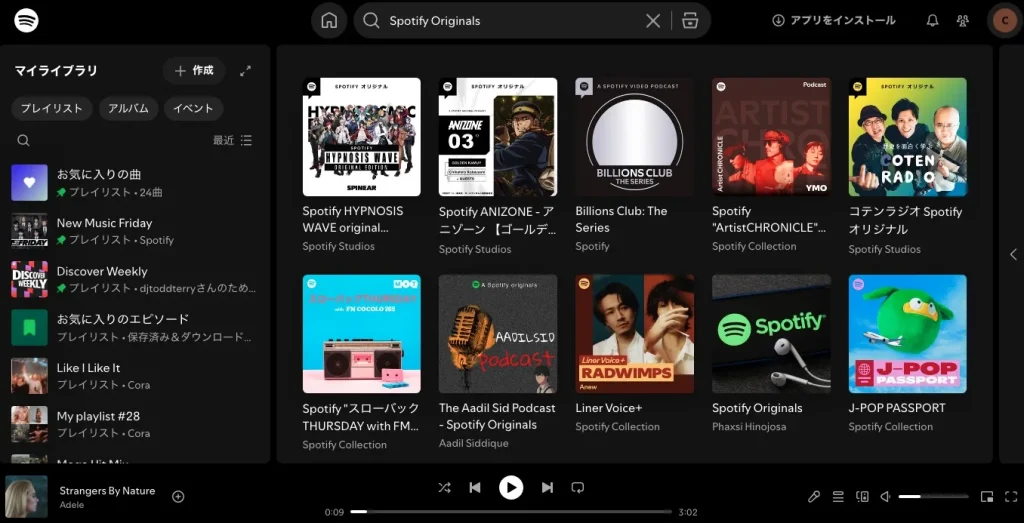Open The Aadil Sid Podcast cover

point(498,334)
